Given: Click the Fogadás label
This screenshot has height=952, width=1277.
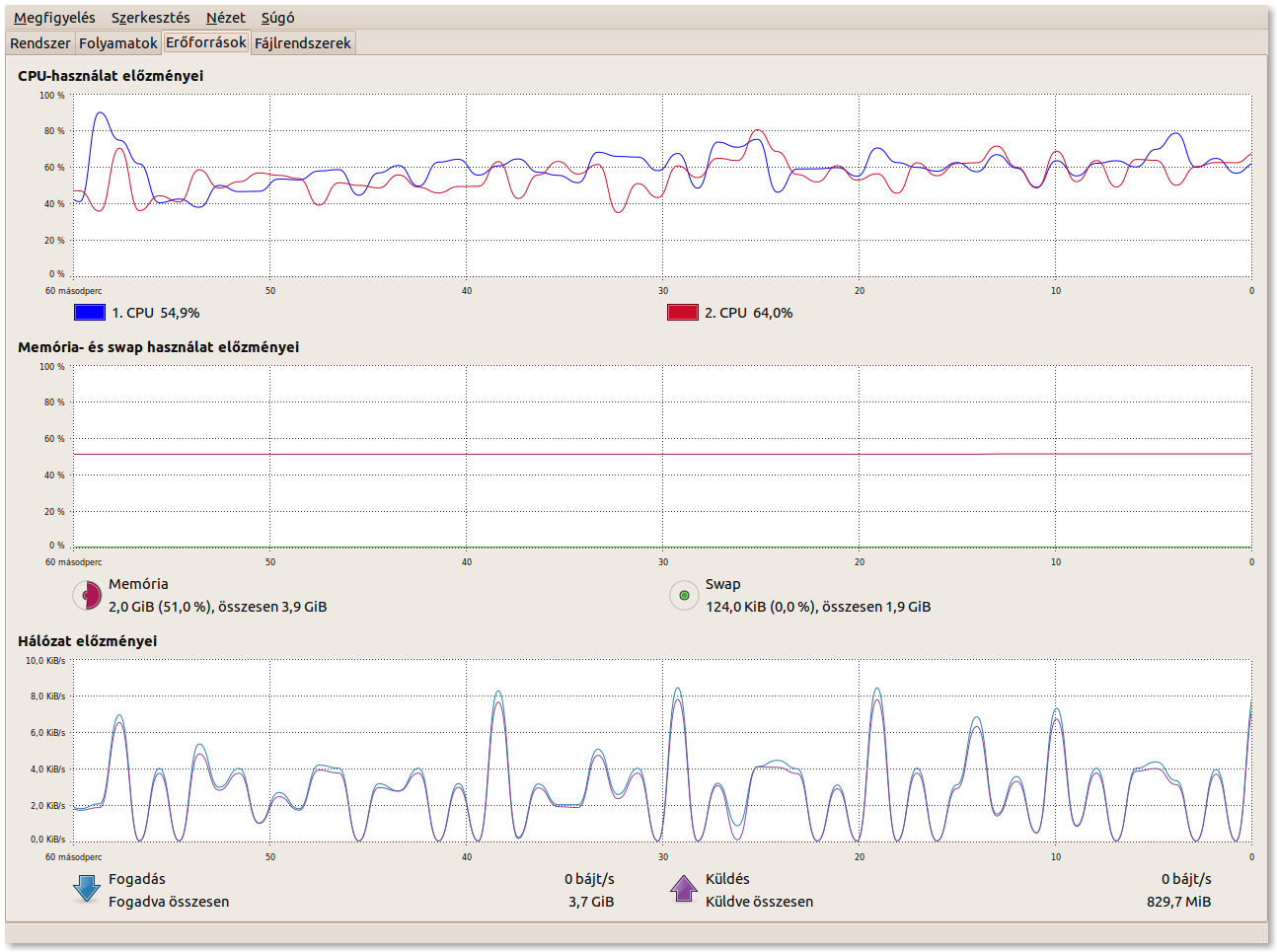Looking at the screenshot, I should point(137,879).
